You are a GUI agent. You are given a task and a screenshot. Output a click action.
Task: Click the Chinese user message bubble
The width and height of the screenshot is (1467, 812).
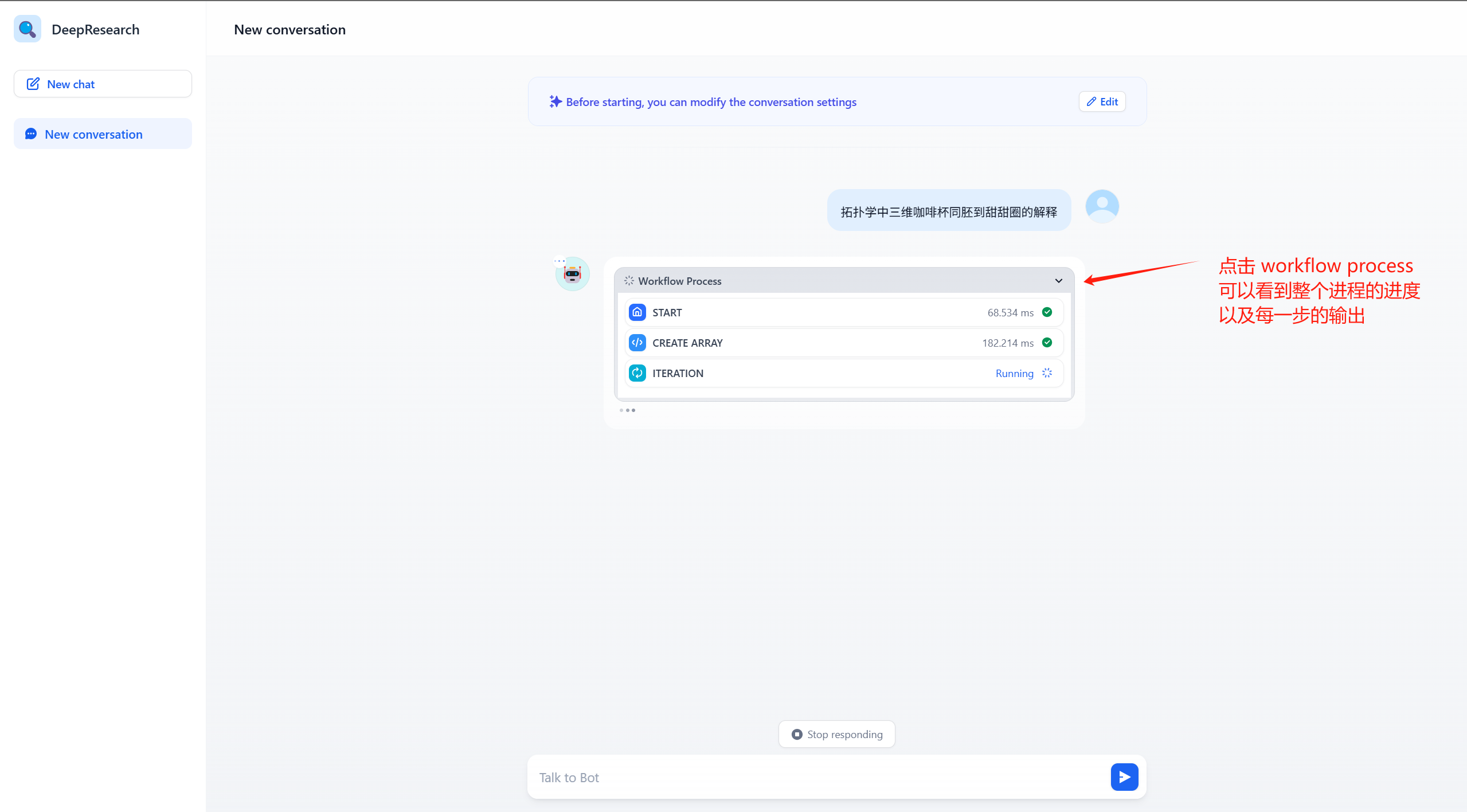(x=949, y=211)
